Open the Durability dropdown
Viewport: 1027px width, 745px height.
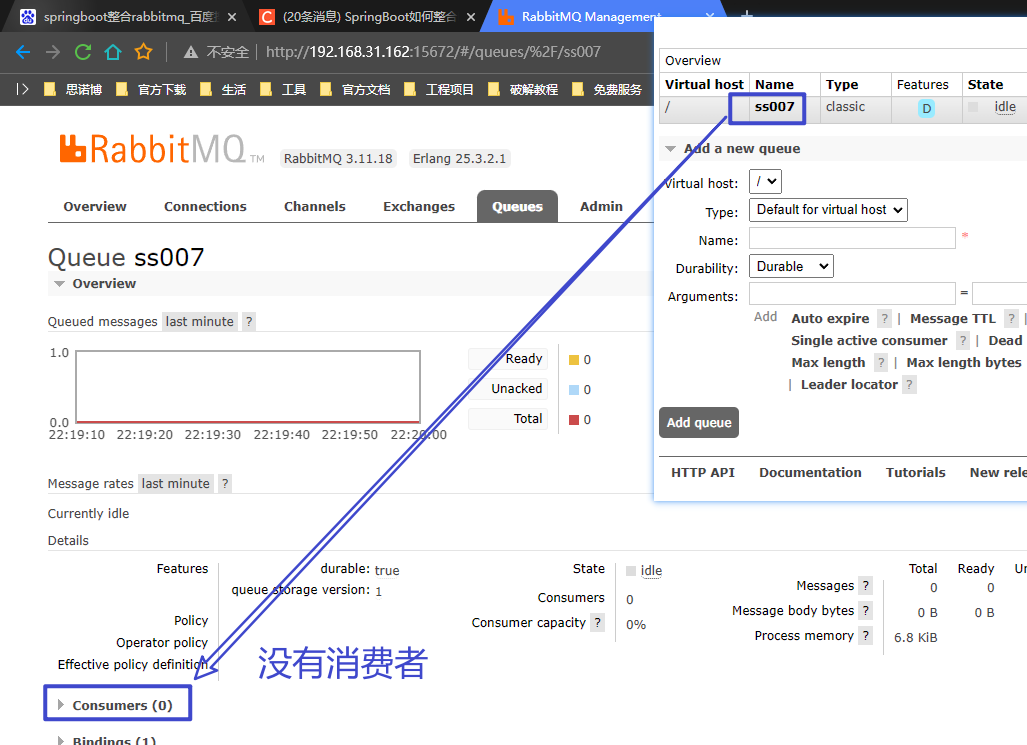click(791, 267)
